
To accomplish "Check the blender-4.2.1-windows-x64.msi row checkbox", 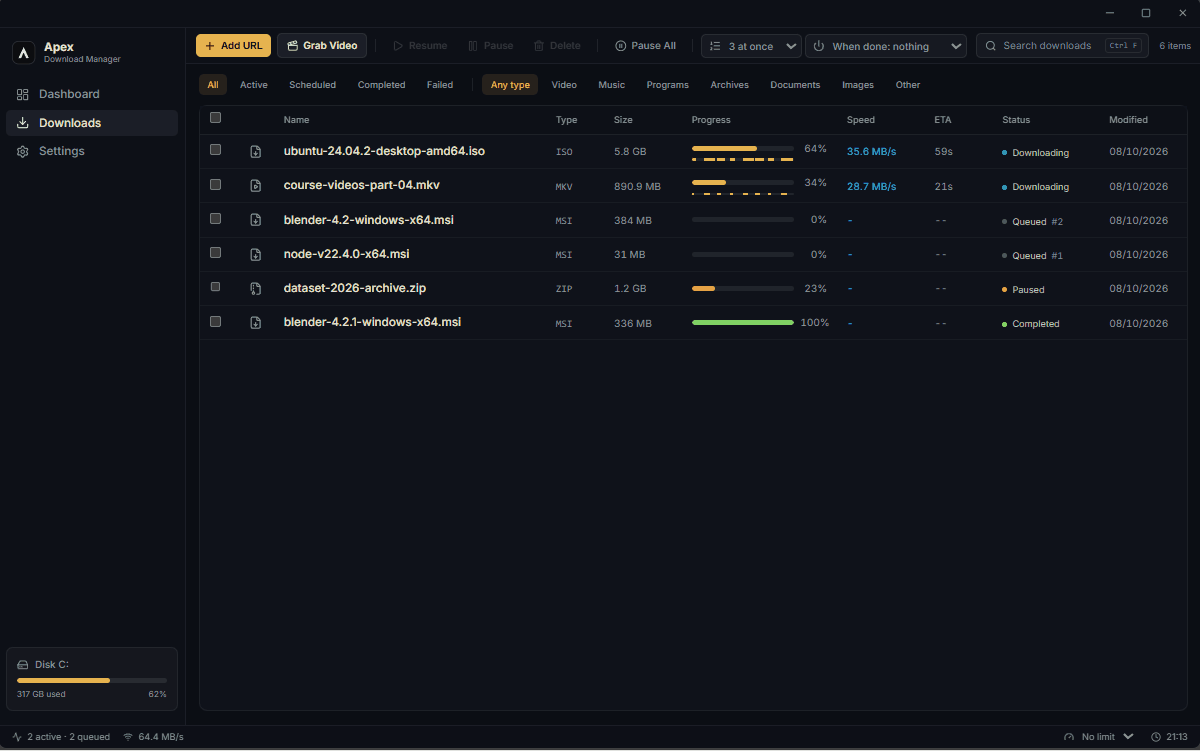I will 215,321.
